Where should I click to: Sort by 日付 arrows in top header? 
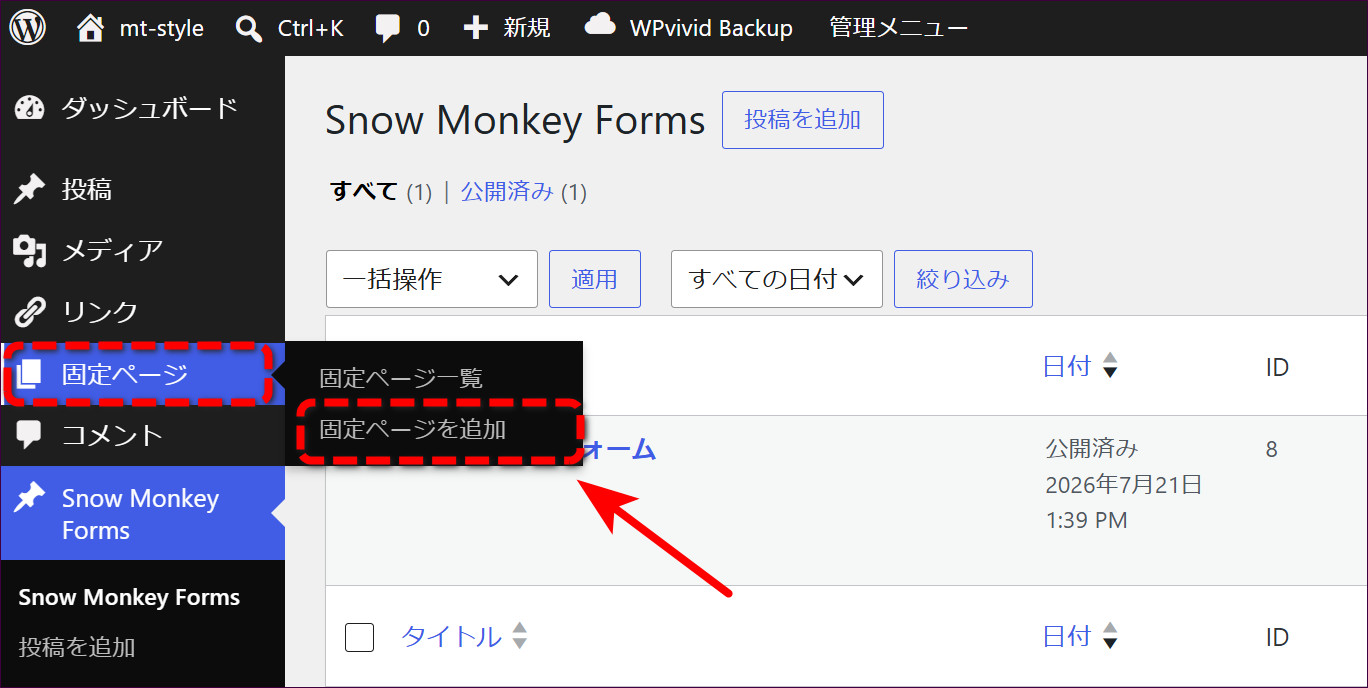[1109, 366]
